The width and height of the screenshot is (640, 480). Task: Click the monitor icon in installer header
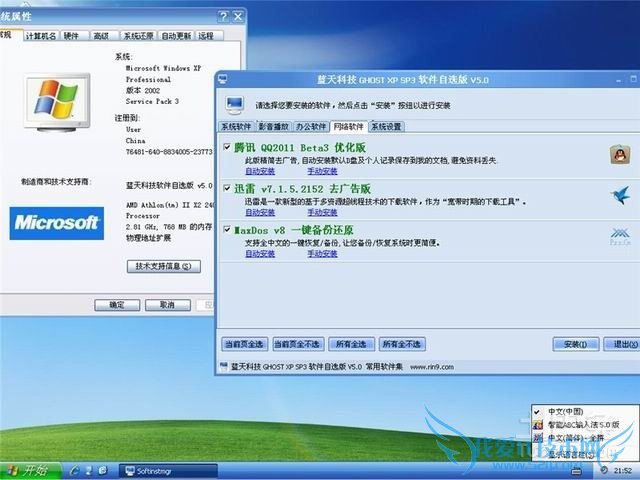click(x=234, y=102)
